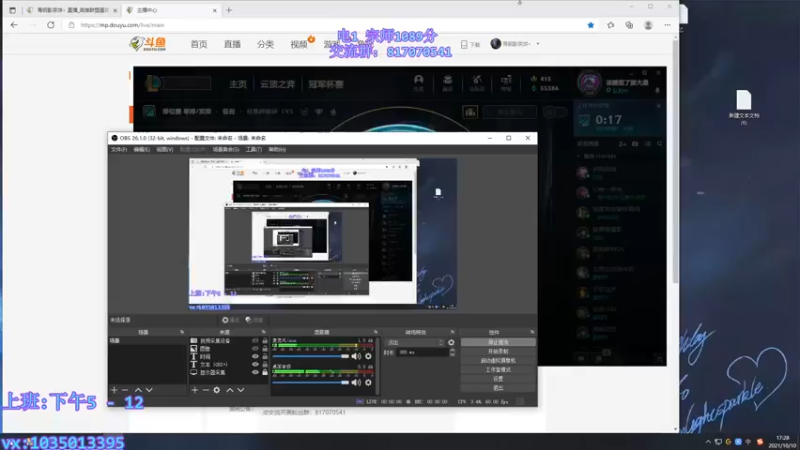Toggle lock on 图像 source
The height and width of the screenshot is (450, 800).
tap(265, 348)
